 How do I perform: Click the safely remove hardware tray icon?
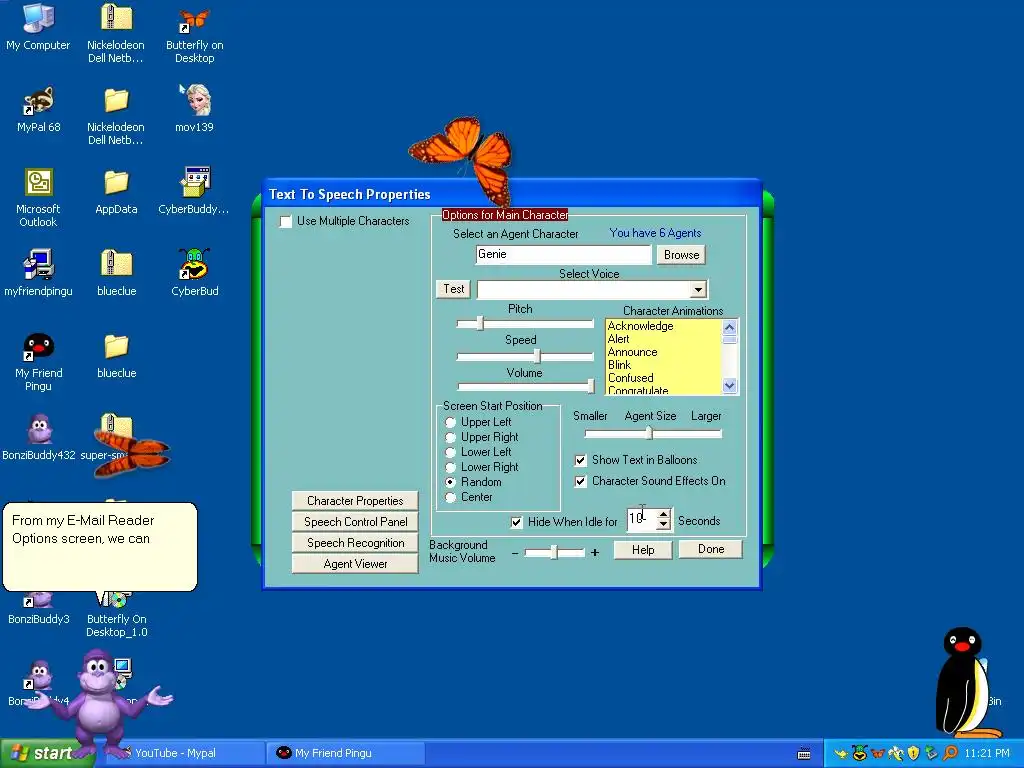[x=932, y=754]
